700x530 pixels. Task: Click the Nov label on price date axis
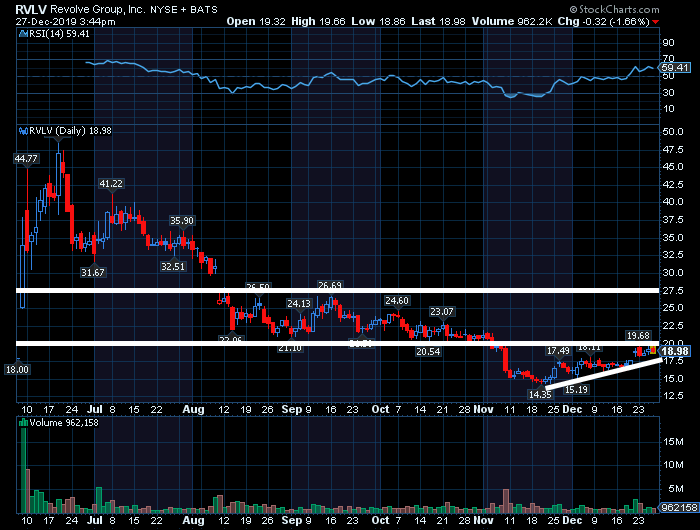(x=483, y=409)
